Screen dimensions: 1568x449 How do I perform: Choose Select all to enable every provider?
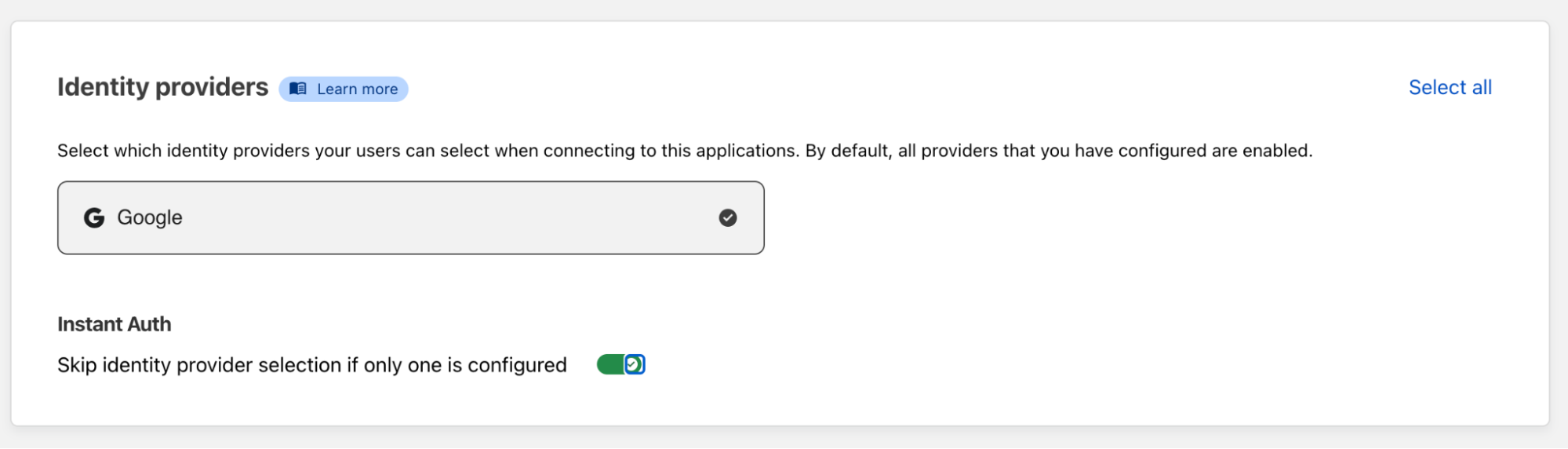[x=1450, y=87]
